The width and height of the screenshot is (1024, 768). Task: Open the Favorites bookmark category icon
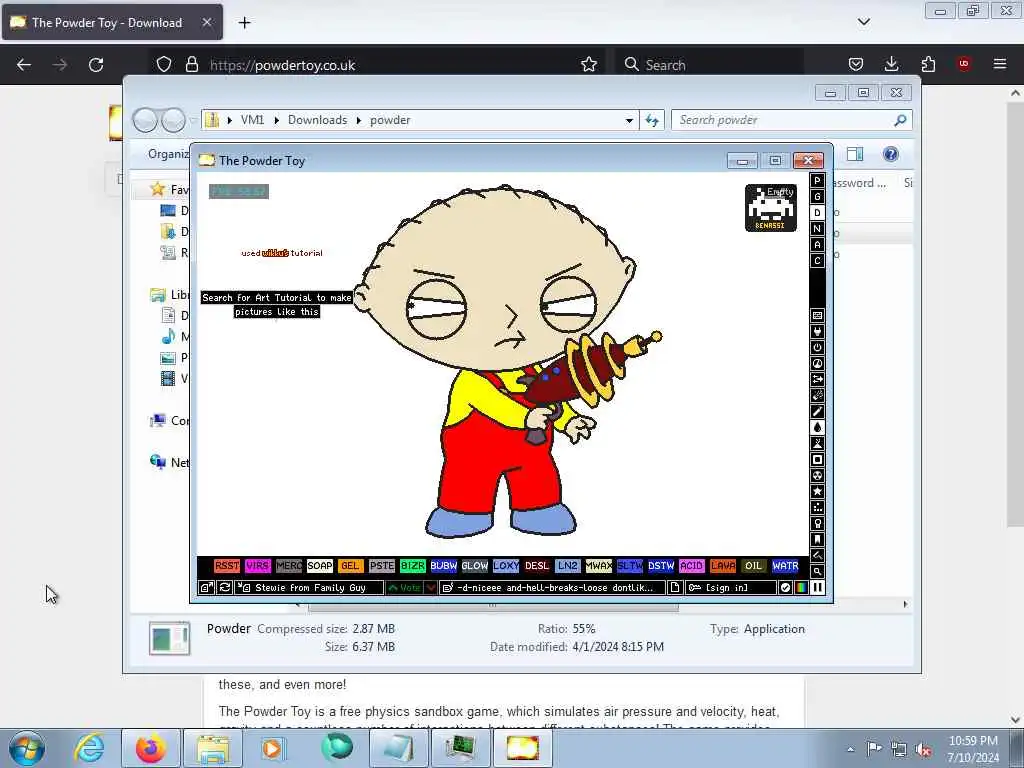817,539
